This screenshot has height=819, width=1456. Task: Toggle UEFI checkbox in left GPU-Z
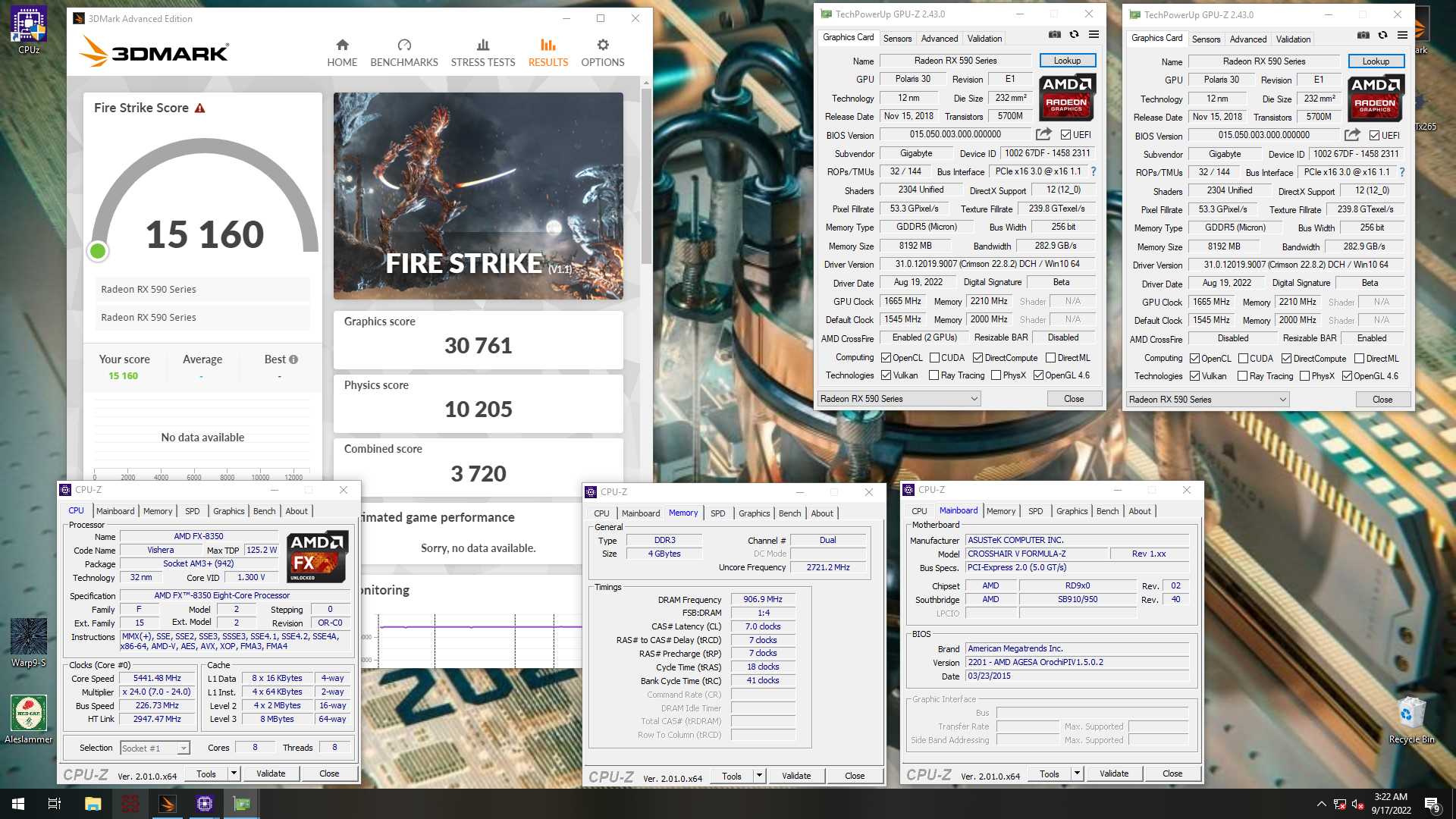pos(1065,135)
